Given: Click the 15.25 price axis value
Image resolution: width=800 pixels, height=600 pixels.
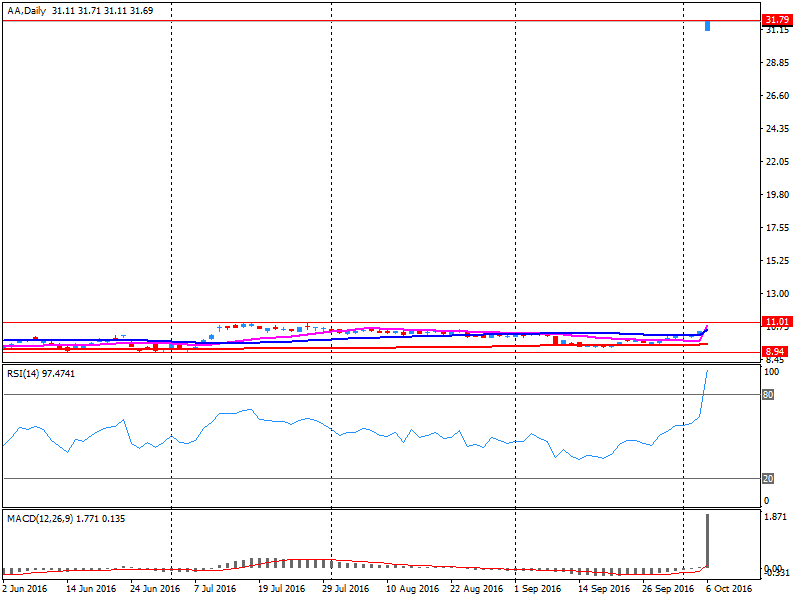Looking at the screenshot, I should pos(778,261).
